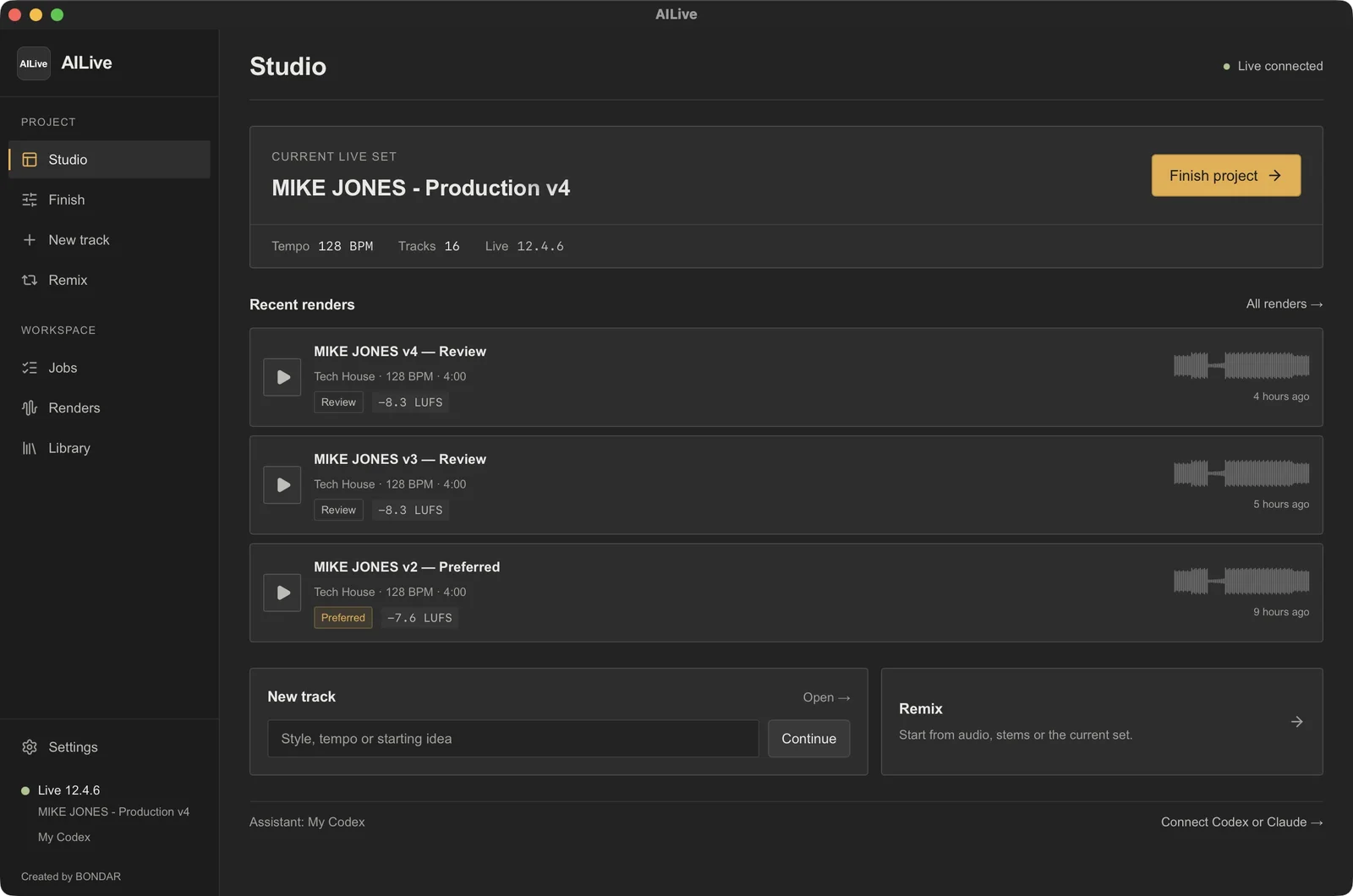Click the 'Assistant: My Codex' status text

click(307, 822)
